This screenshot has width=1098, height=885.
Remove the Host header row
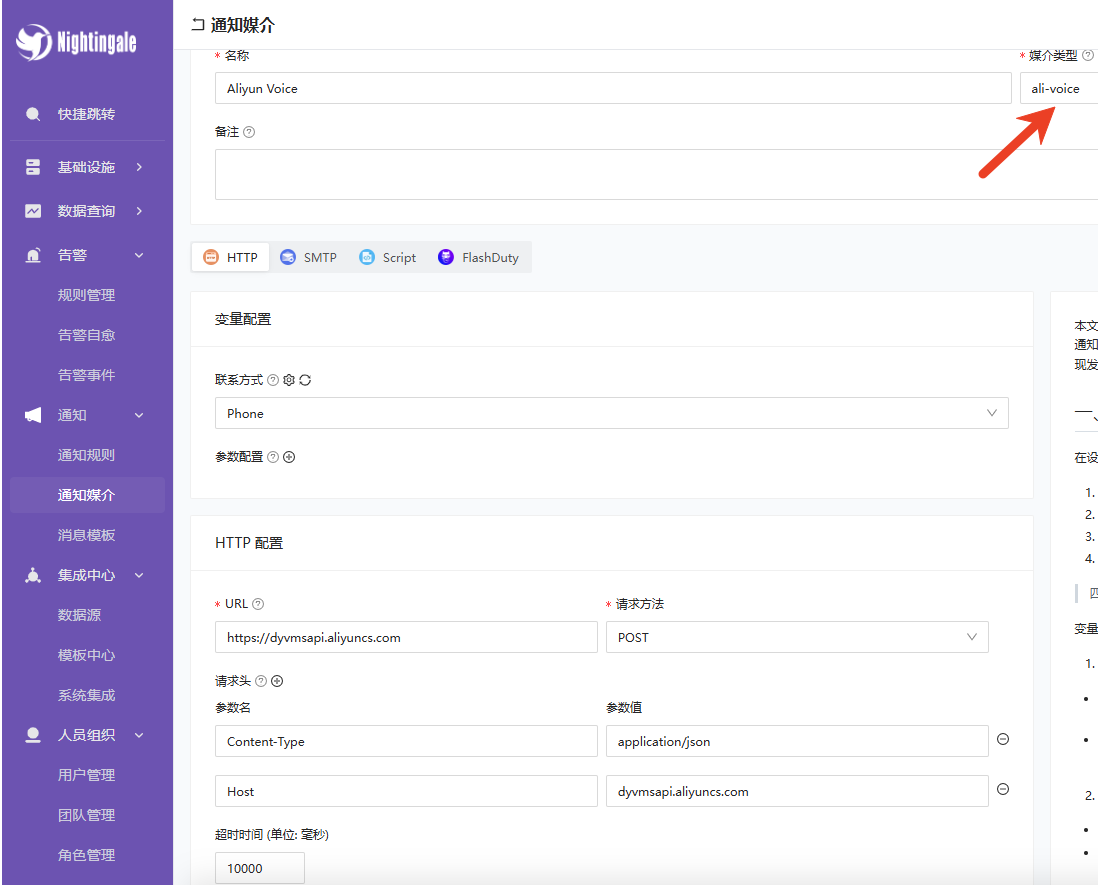coord(1003,789)
